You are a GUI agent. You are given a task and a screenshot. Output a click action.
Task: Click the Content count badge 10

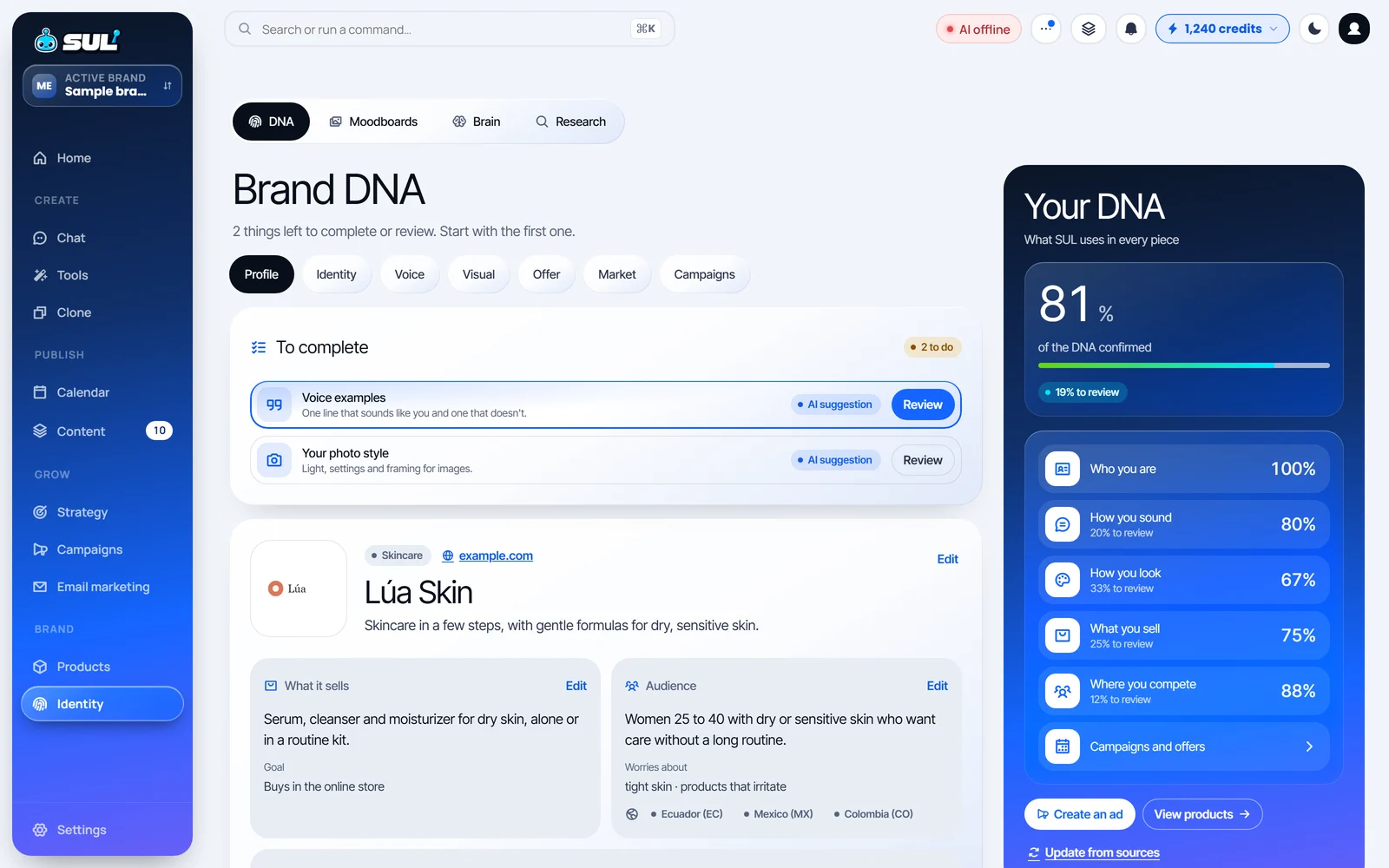(x=159, y=431)
